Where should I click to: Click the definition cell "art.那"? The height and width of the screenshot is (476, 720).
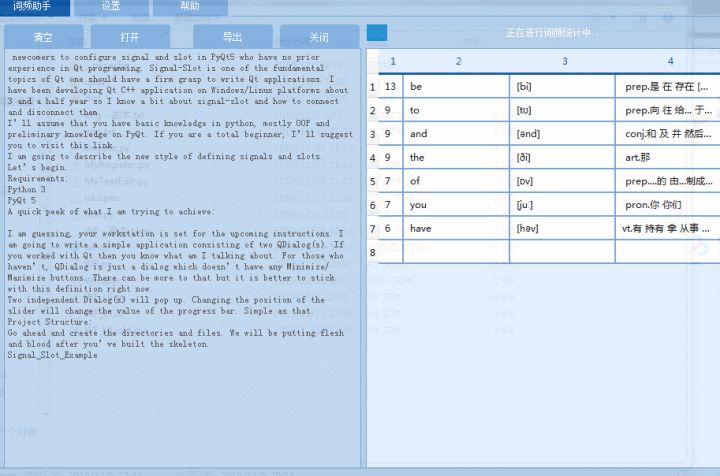click(x=668, y=157)
